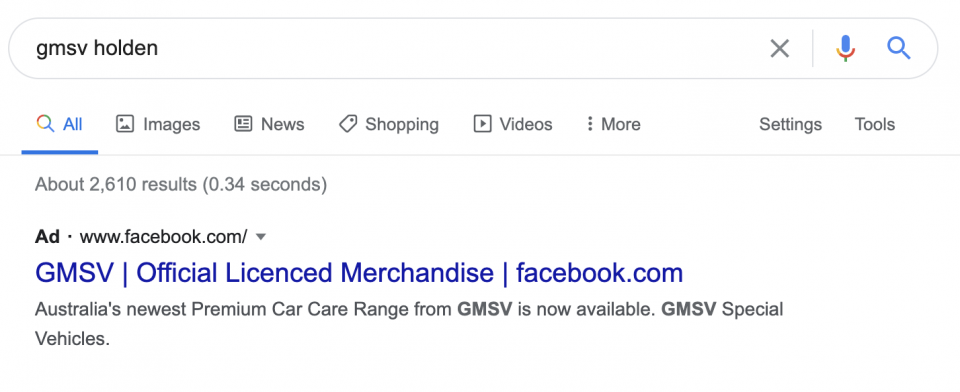960x392 pixels.
Task: Open the Settings menu
Action: [790, 124]
